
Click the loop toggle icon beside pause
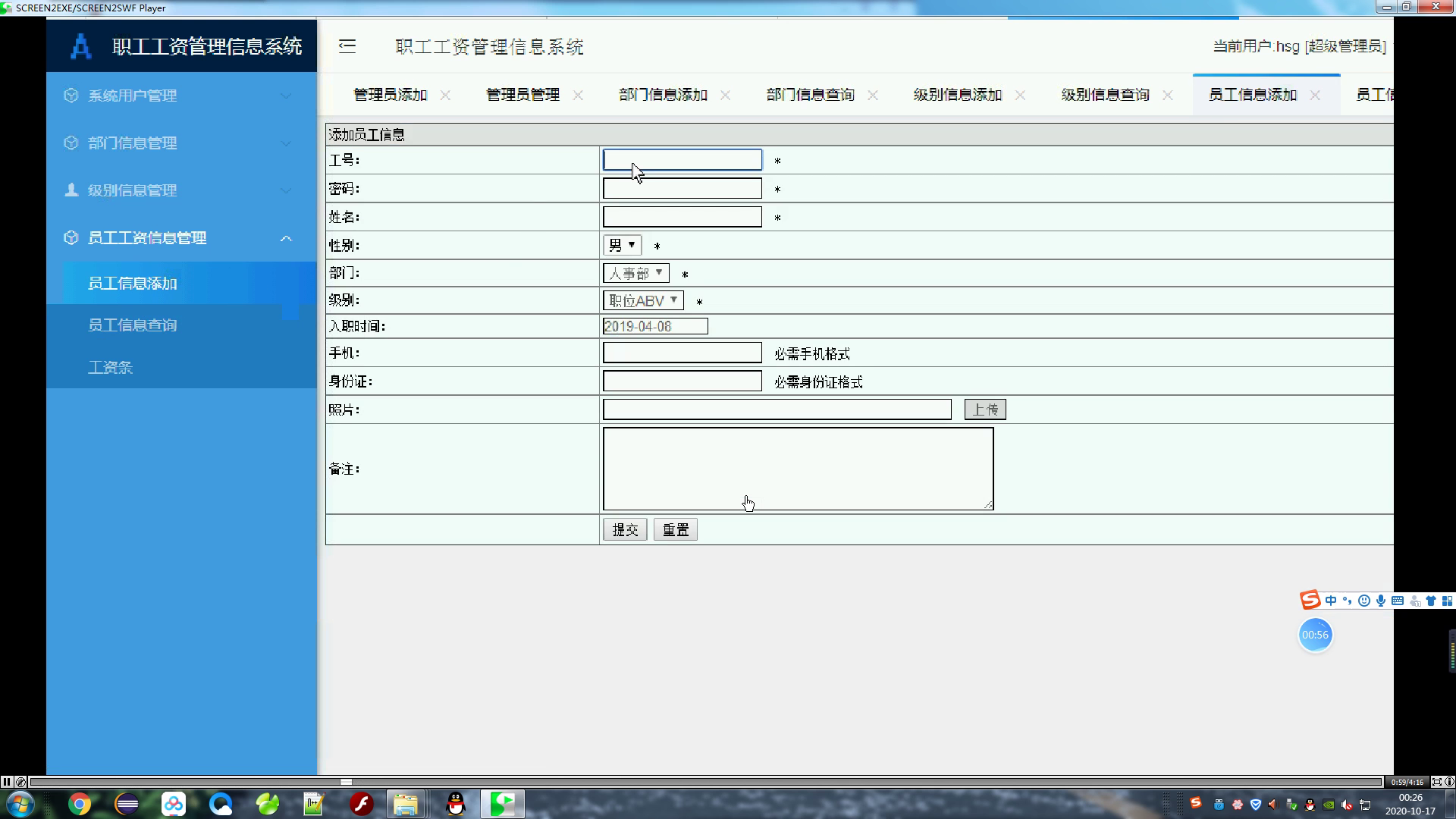point(20,782)
